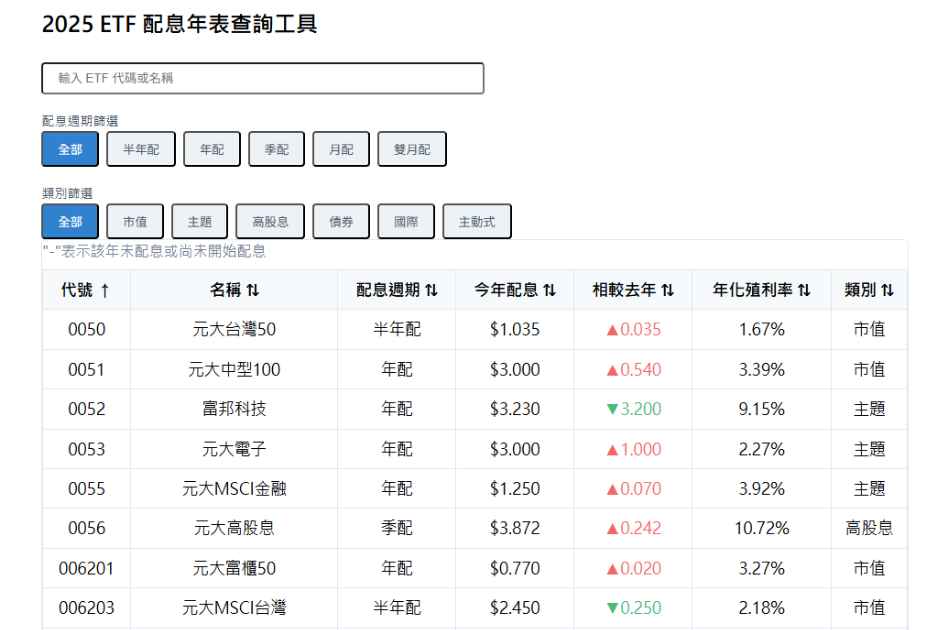Filter category by 主動式
The height and width of the screenshot is (630, 946).
(x=477, y=222)
